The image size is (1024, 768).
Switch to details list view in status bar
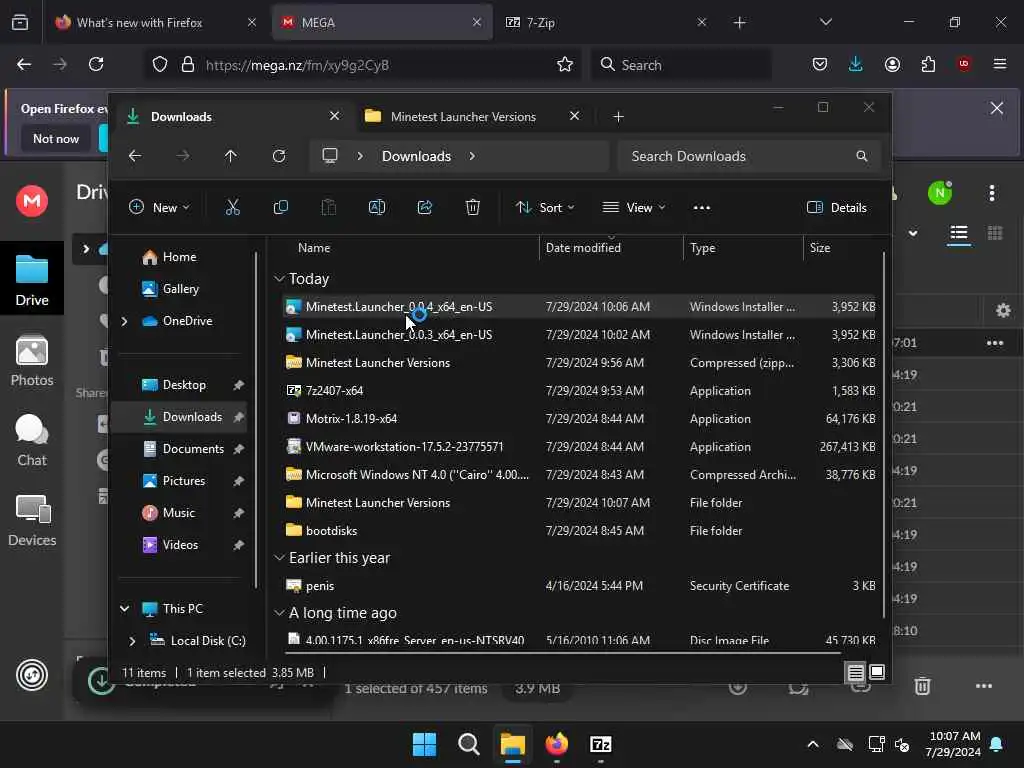[856, 672]
